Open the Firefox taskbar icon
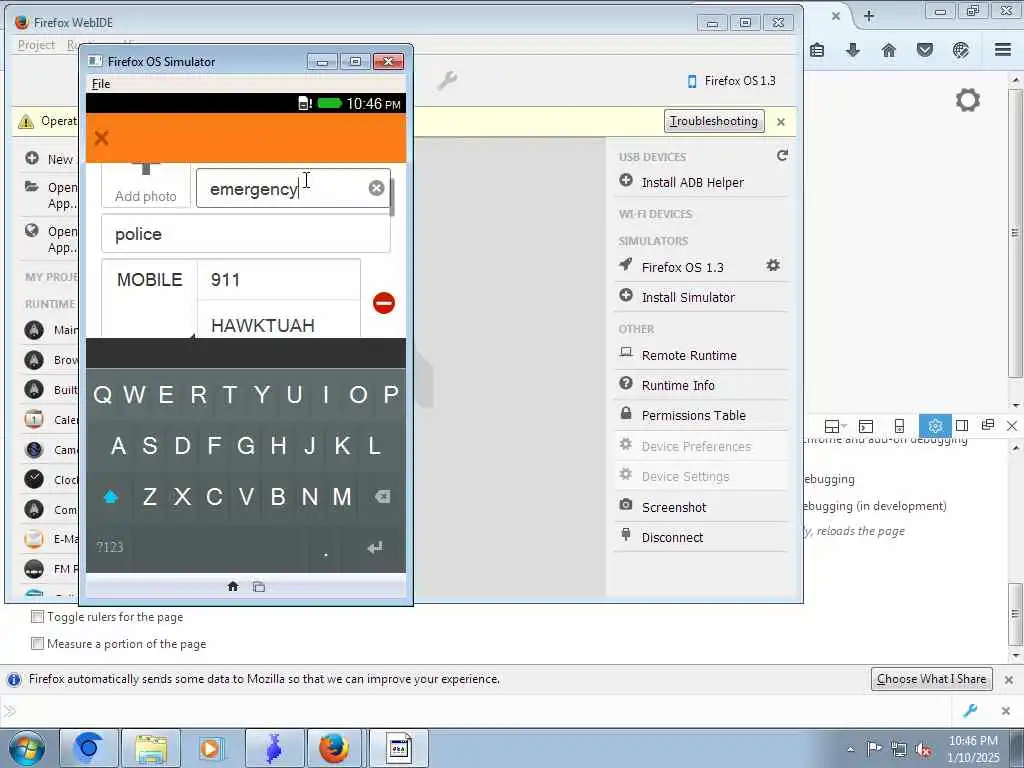Screen dimensions: 1024x768 click(334, 748)
